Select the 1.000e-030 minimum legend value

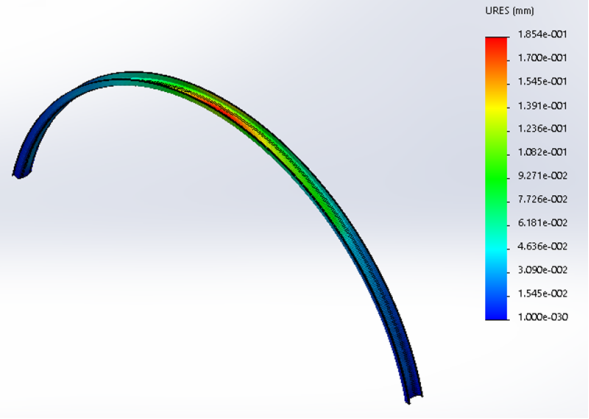point(542,317)
